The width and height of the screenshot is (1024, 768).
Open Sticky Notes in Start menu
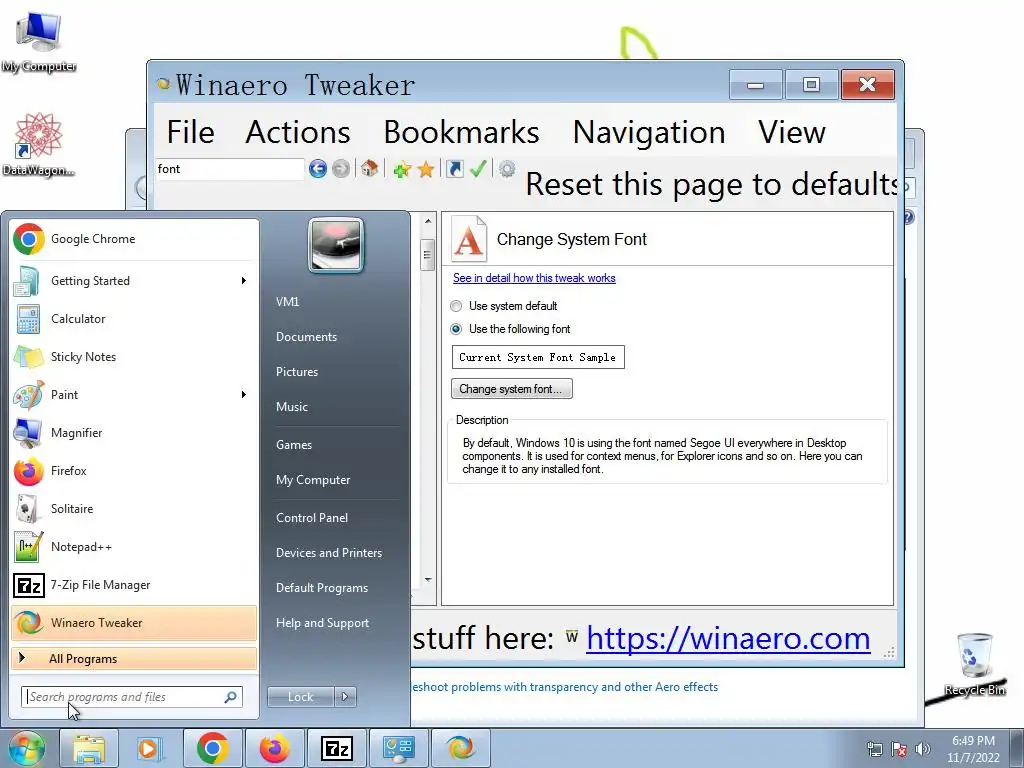coord(134,357)
